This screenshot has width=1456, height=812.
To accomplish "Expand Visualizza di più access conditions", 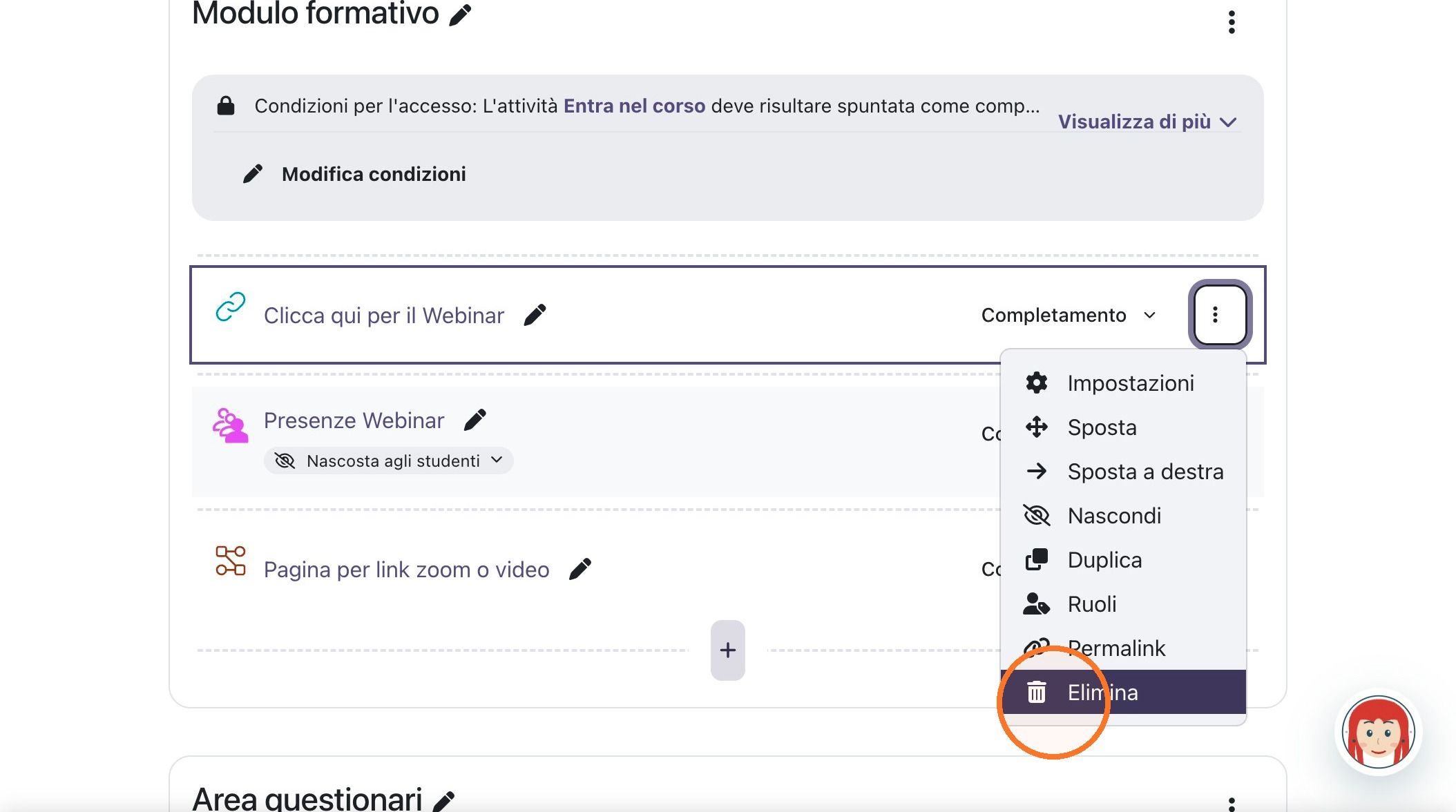I will coord(1147,122).
